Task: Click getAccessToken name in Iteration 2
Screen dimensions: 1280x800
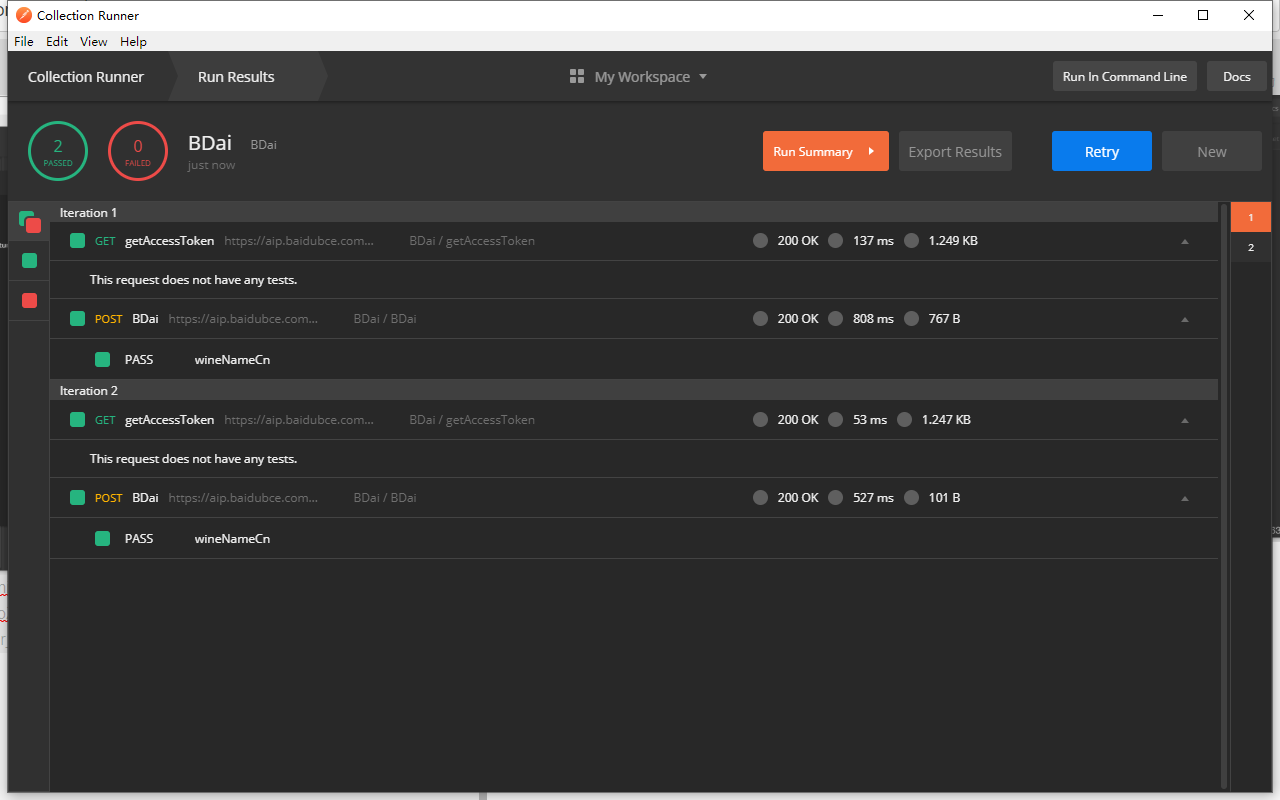Action: click(x=169, y=420)
